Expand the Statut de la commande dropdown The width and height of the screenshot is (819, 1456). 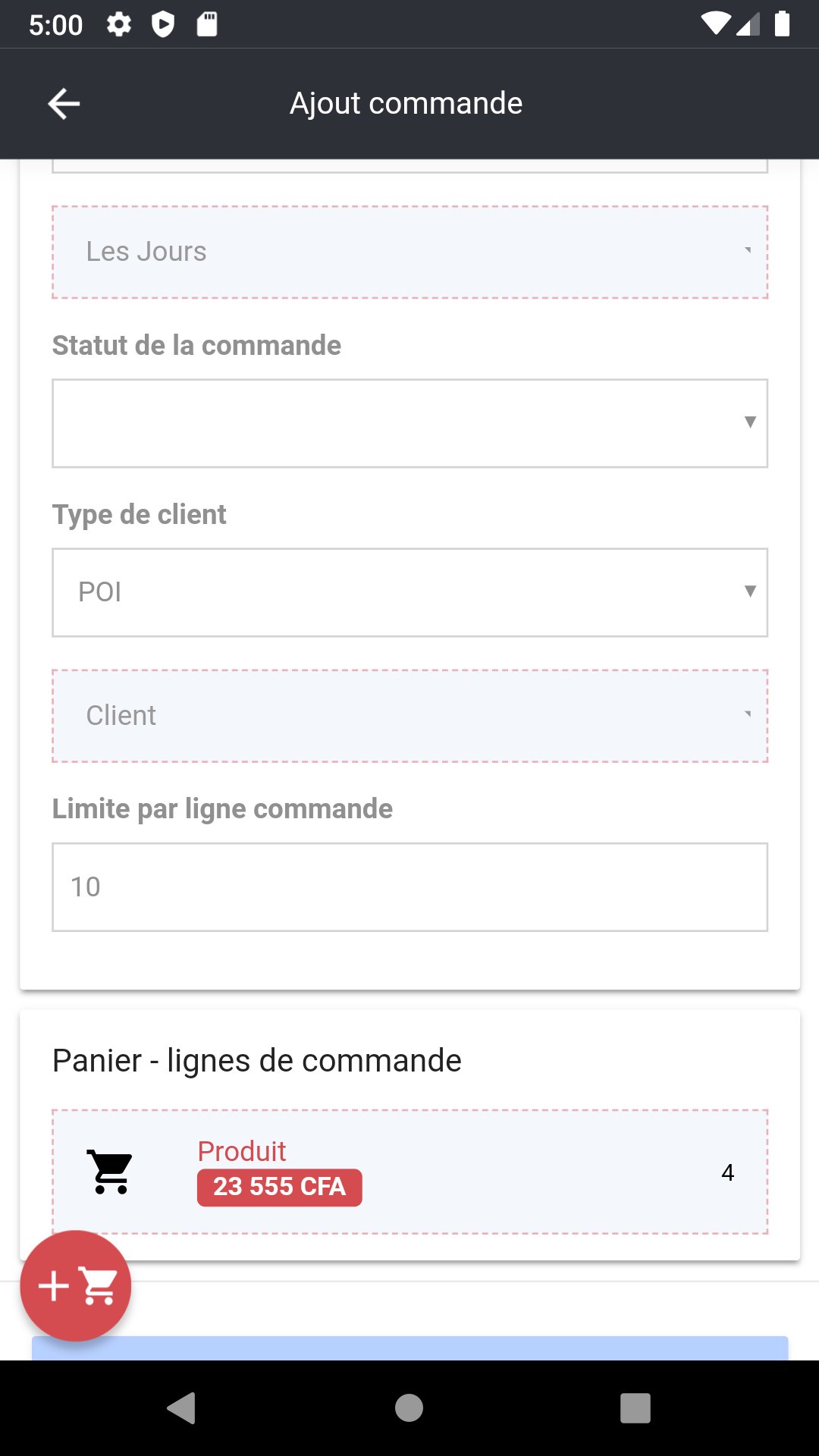tap(409, 423)
